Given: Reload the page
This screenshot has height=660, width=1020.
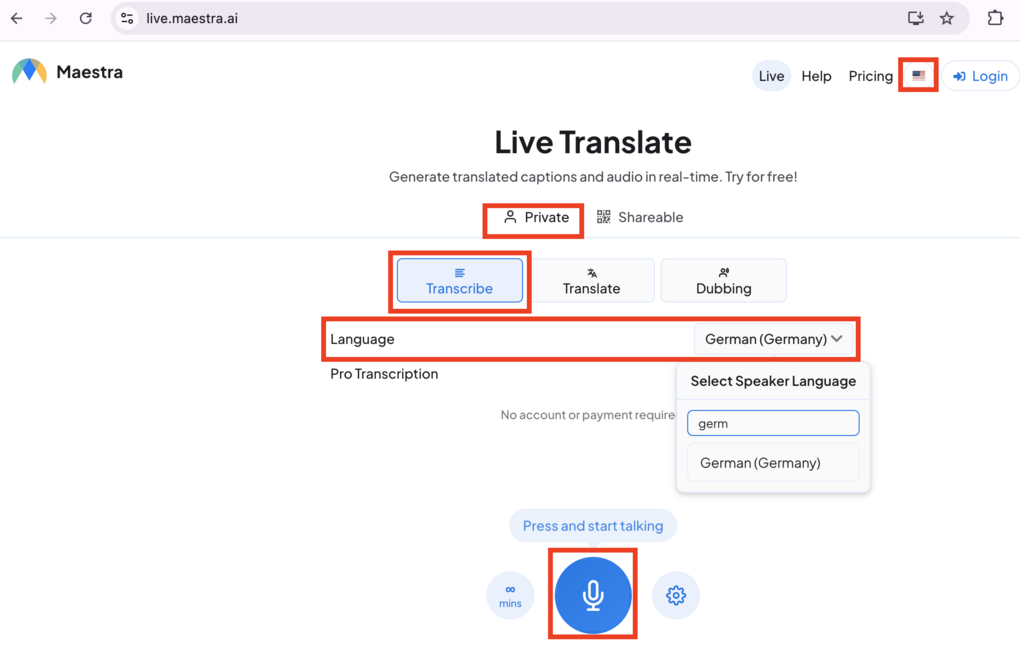Looking at the screenshot, I should click(86, 18).
